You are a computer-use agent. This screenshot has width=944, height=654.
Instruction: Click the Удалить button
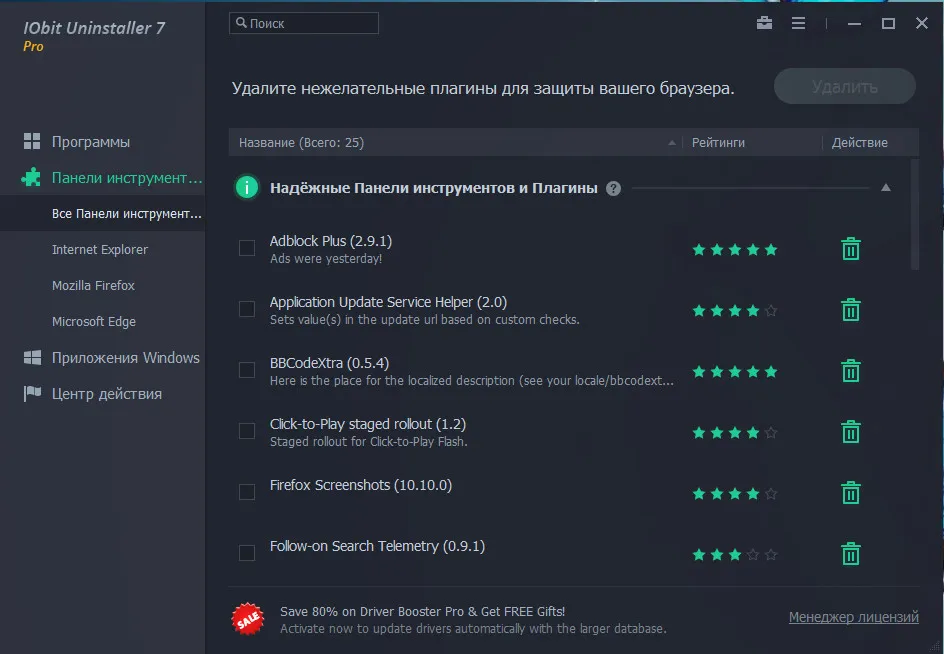[845, 86]
